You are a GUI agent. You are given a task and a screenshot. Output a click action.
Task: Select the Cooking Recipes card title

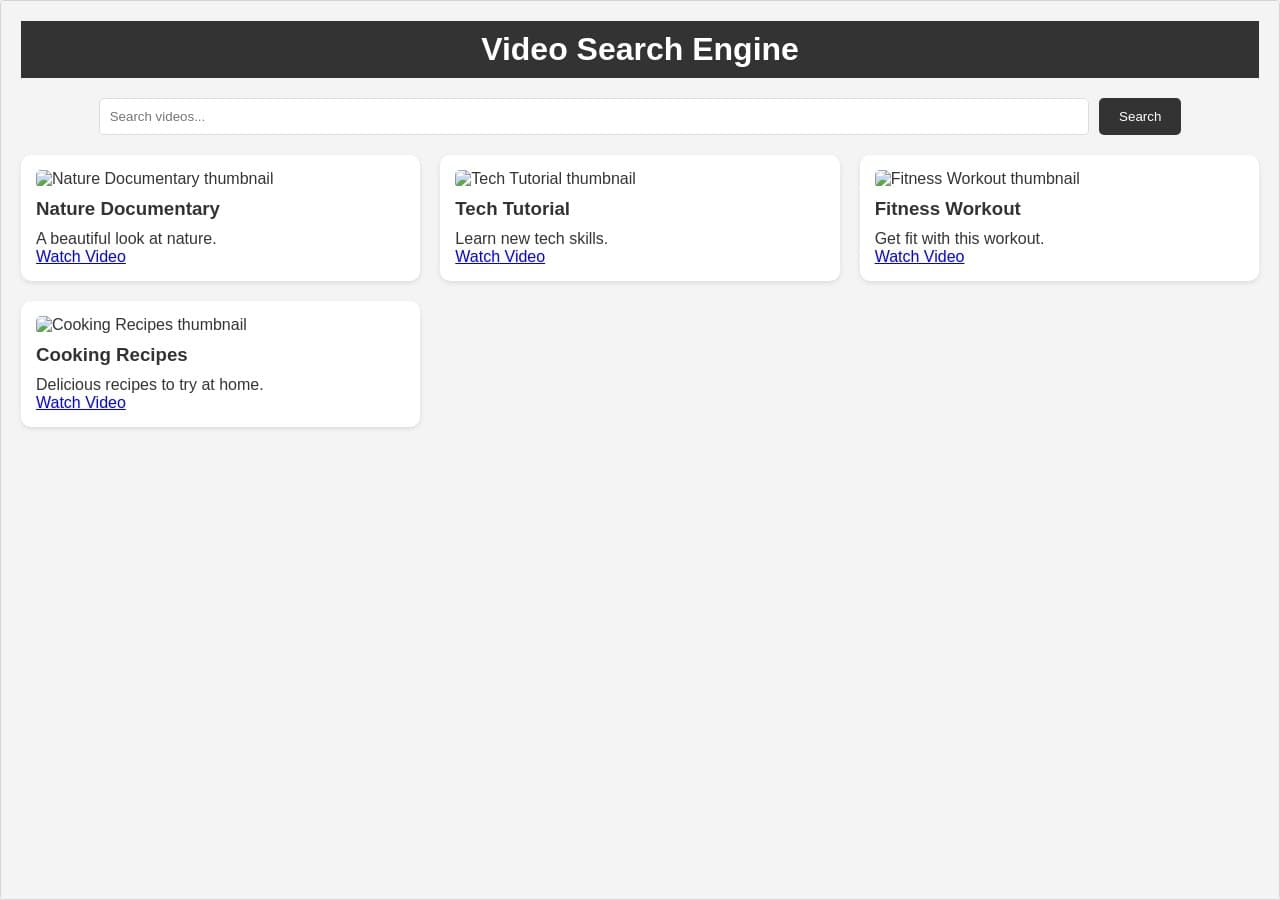[x=112, y=355]
